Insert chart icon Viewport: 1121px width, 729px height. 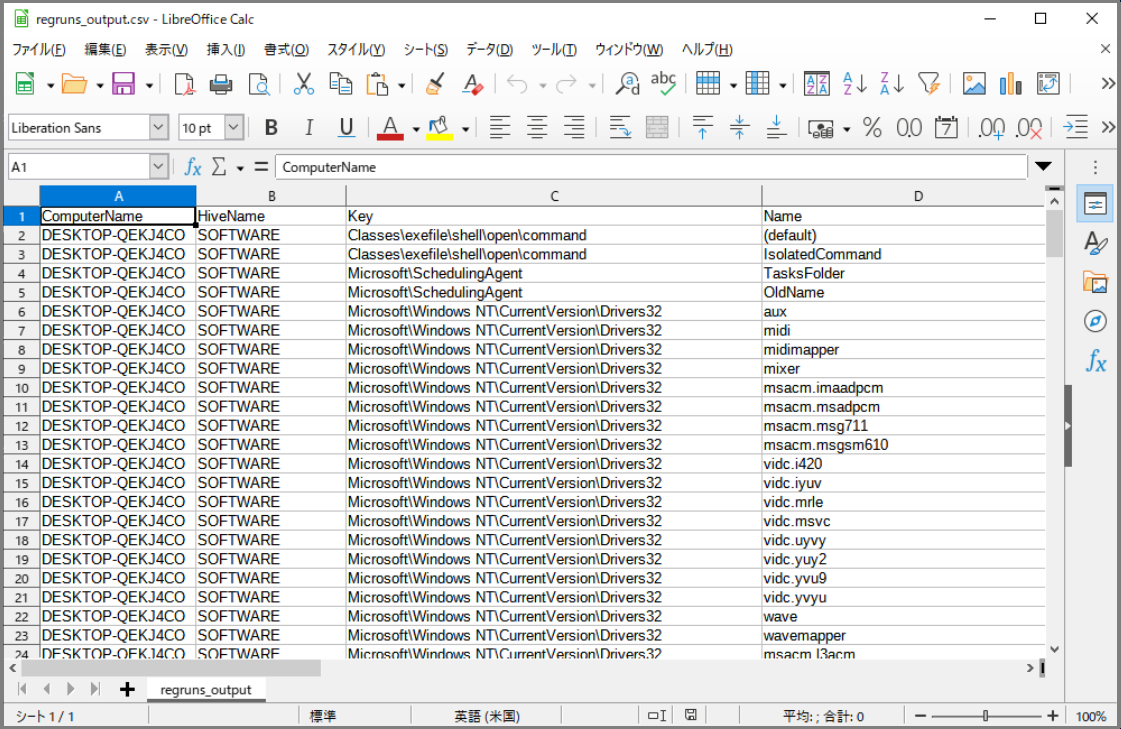tap(1011, 84)
